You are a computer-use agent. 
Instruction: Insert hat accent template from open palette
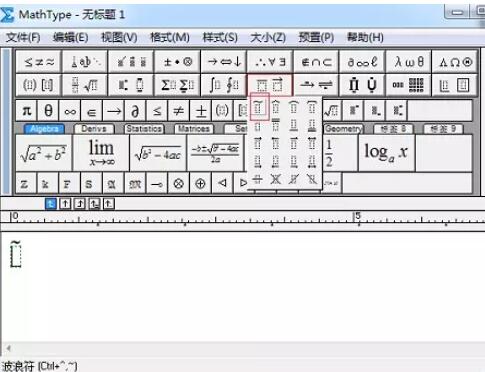coord(276,107)
